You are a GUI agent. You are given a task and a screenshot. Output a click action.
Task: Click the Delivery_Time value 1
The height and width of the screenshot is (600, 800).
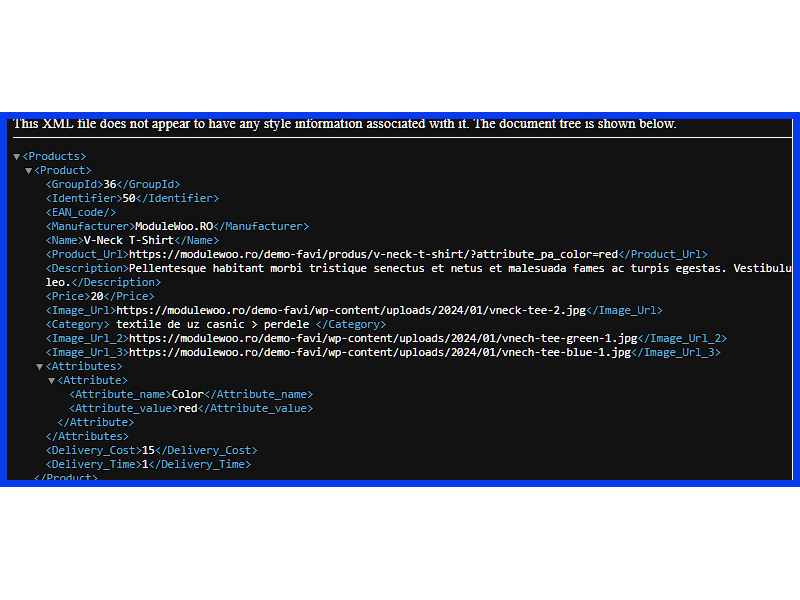[x=145, y=464]
